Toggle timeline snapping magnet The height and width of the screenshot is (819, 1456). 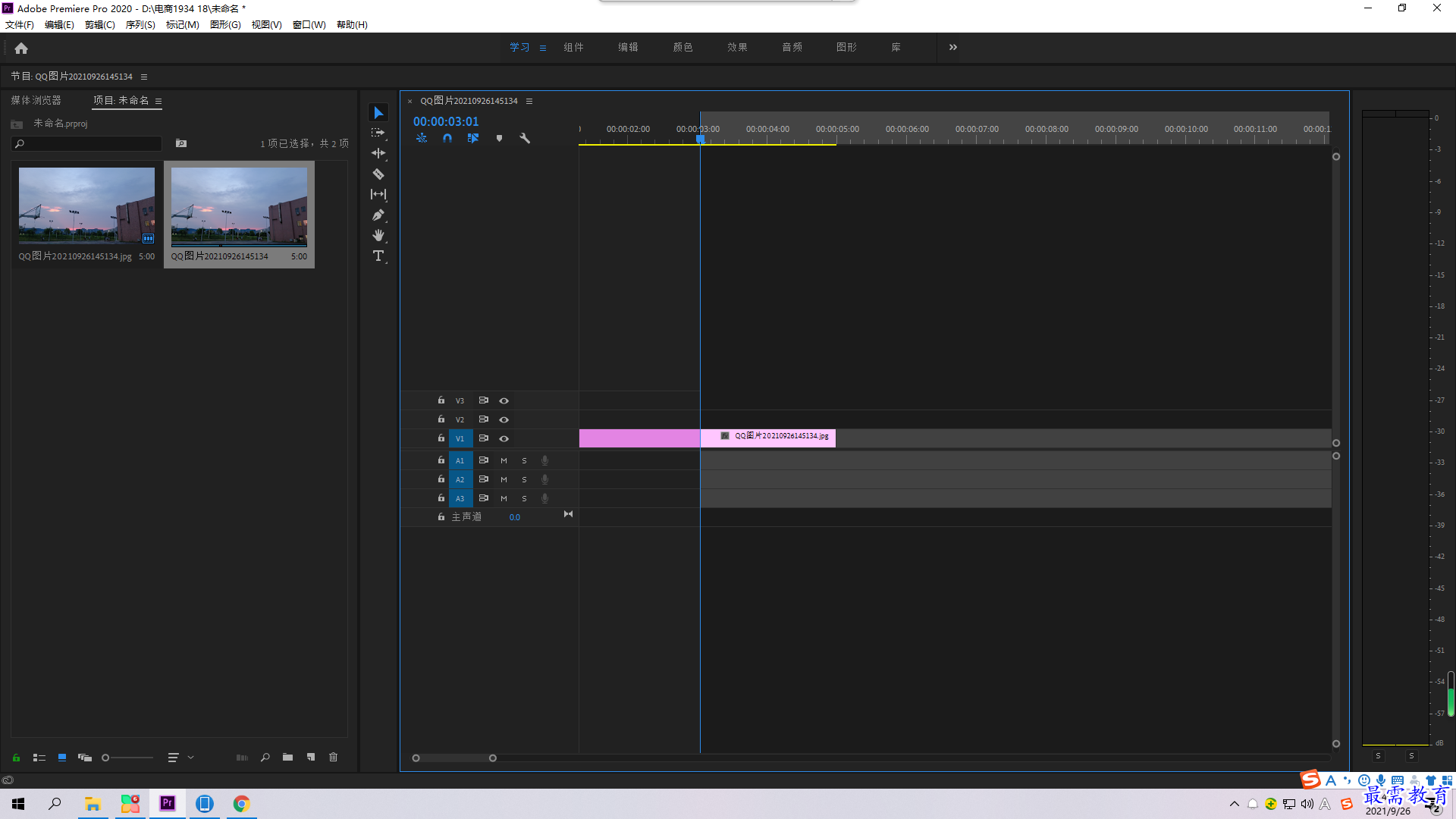[x=447, y=138]
